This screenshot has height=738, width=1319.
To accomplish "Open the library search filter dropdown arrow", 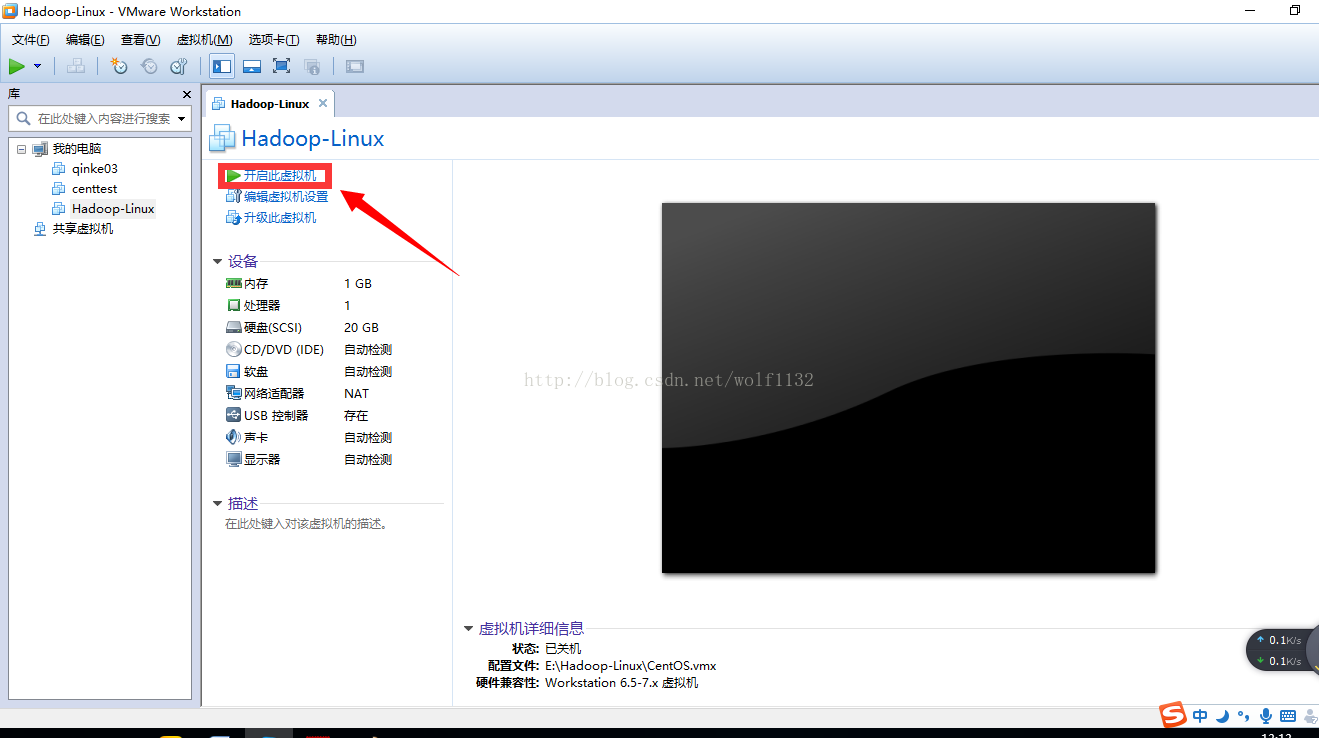I will pos(182,118).
